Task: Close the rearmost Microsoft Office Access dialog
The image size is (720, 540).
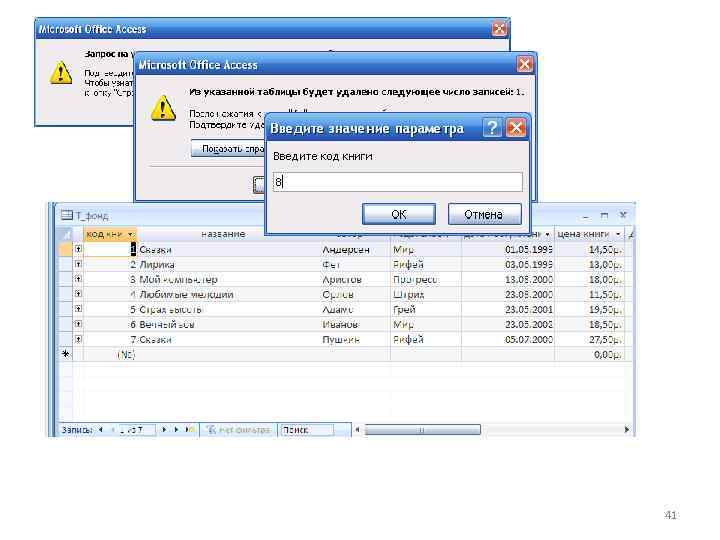Action: click(499, 29)
